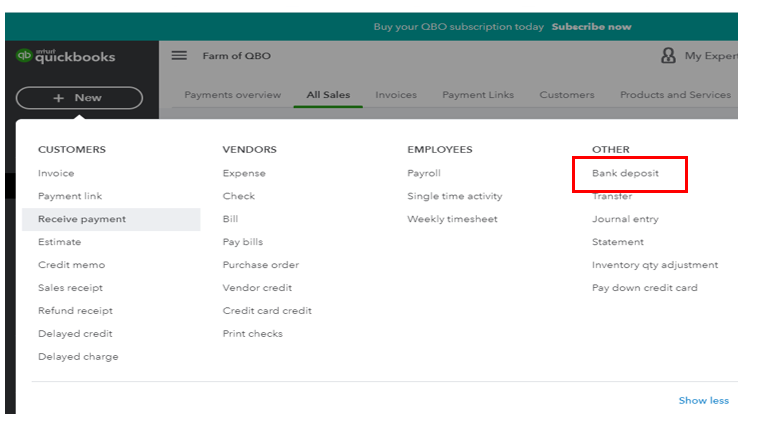Open Products and Services tab
768x428 pixels.
coord(675,95)
